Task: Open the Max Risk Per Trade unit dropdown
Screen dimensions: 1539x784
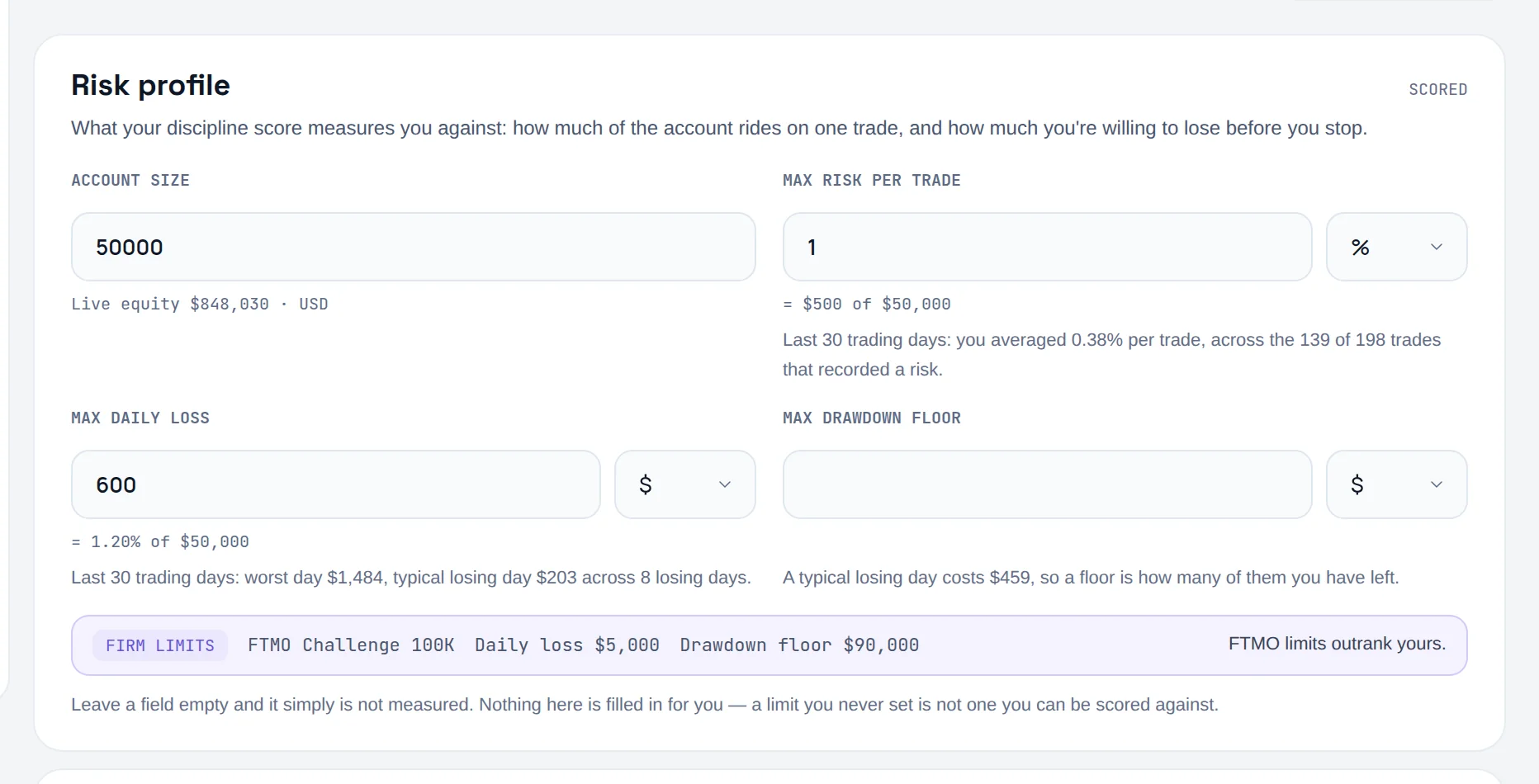Action: [x=1396, y=247]
